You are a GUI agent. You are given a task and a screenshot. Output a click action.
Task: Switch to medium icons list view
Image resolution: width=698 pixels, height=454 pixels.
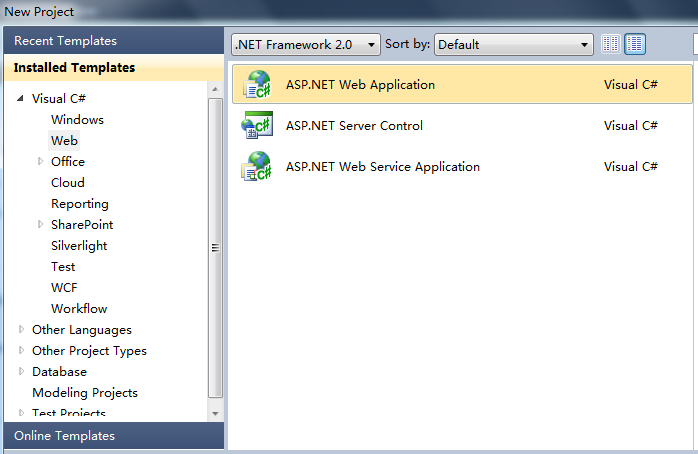pos(635,44)
